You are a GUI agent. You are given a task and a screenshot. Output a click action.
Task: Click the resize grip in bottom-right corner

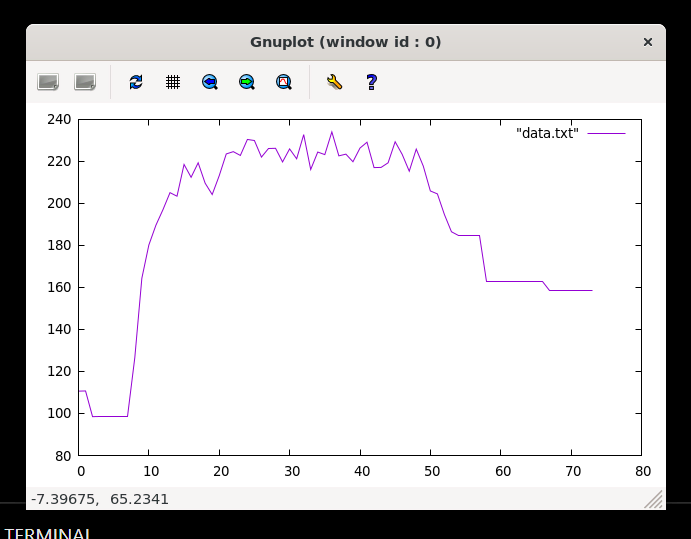(x=654, y=499)
